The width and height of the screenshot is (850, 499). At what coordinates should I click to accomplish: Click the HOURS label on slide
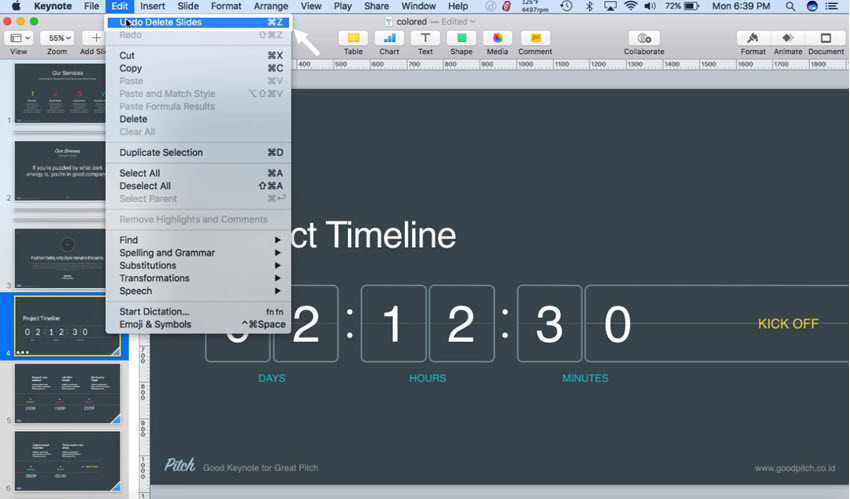[x=428, y=378]
